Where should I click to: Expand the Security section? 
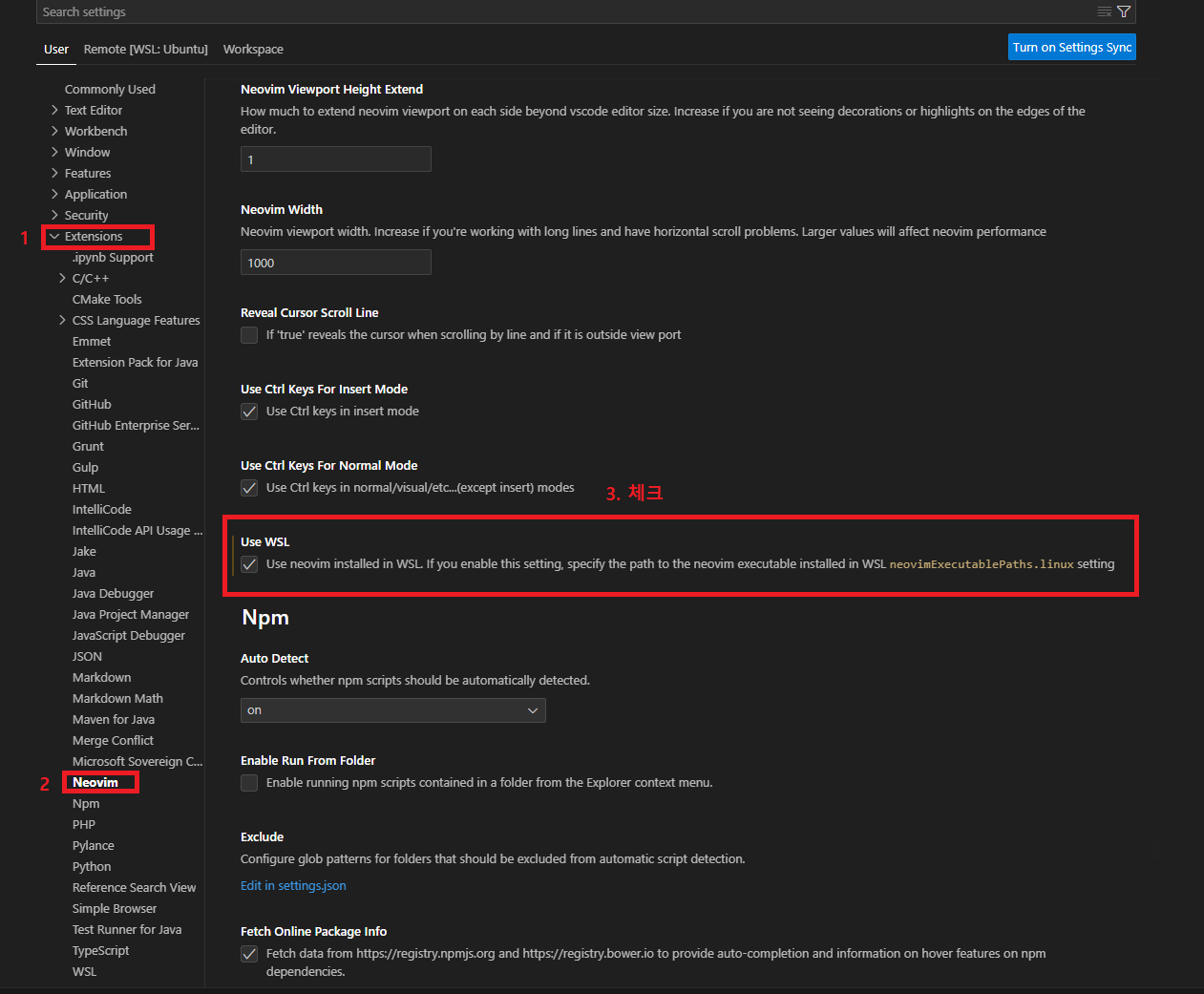point(54,215)
